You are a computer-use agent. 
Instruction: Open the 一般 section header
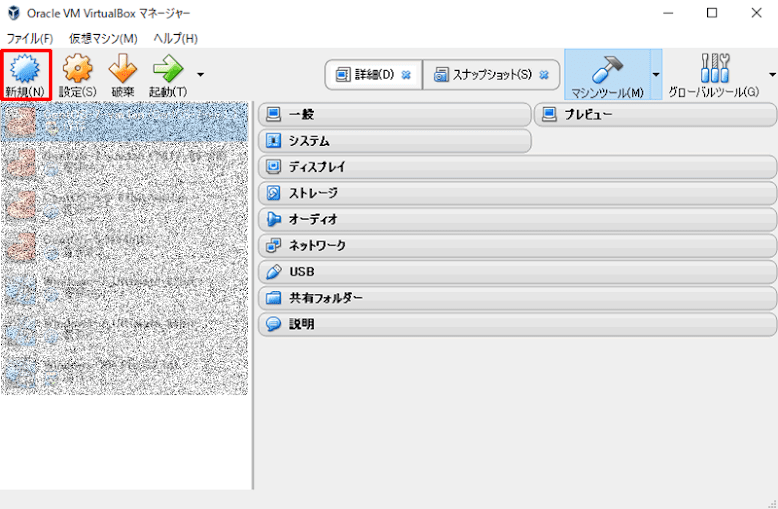(394, 115)
